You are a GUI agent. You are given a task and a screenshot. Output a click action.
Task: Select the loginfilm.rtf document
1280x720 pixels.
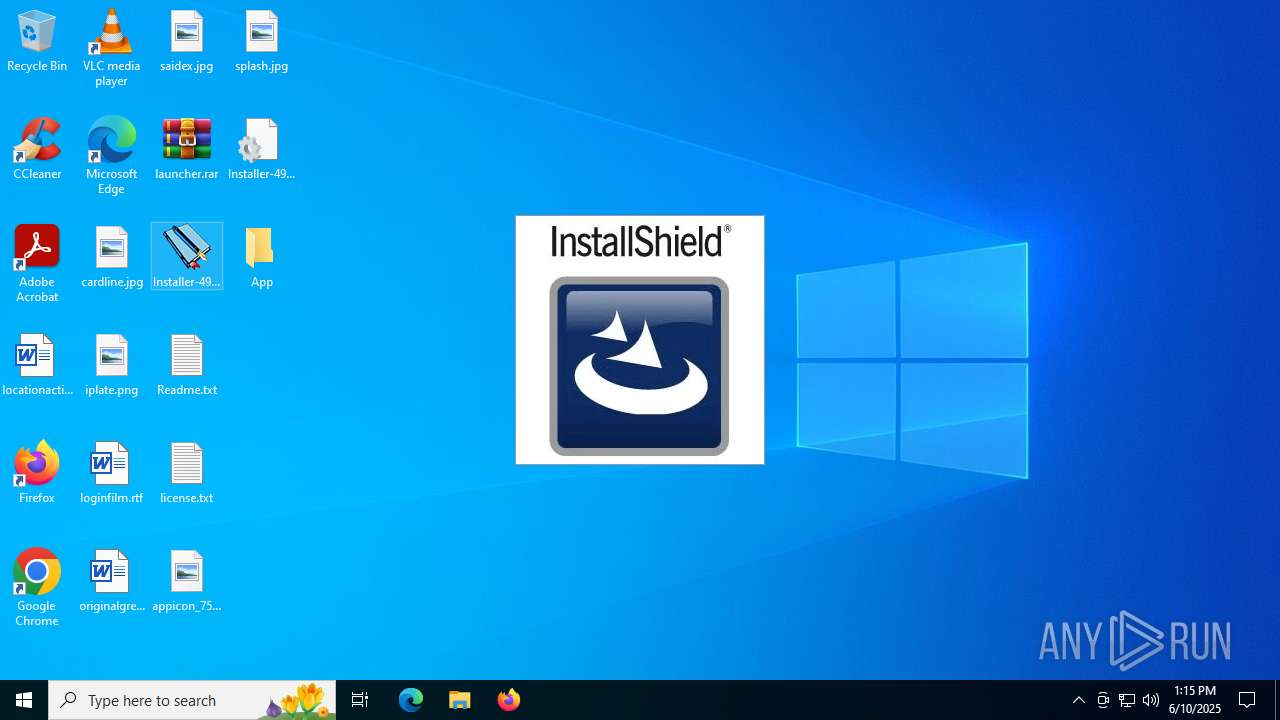111,473
